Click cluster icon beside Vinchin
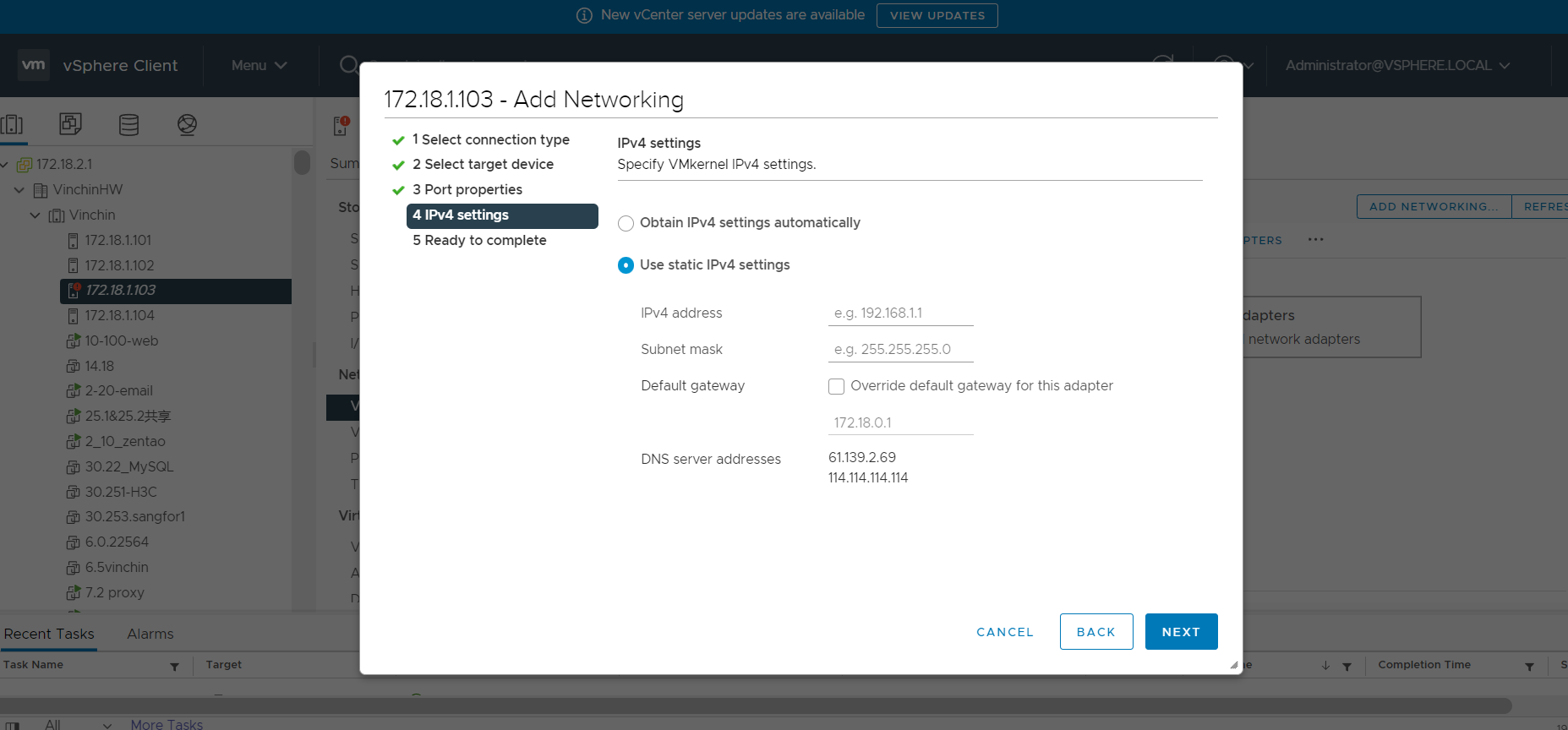 [x=57, y=215]
